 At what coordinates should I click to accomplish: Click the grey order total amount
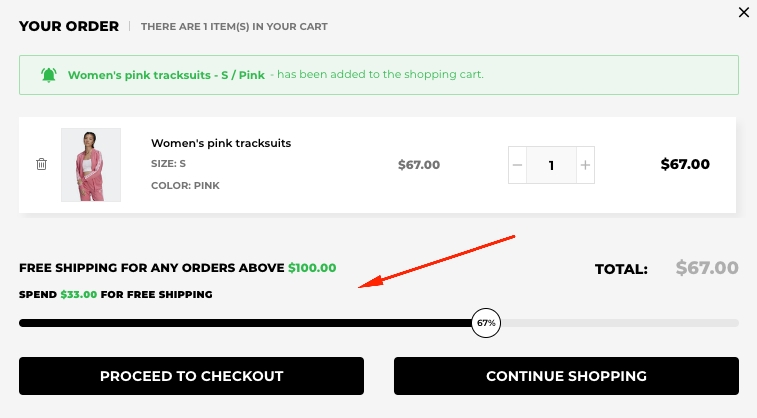click(707, 268)
